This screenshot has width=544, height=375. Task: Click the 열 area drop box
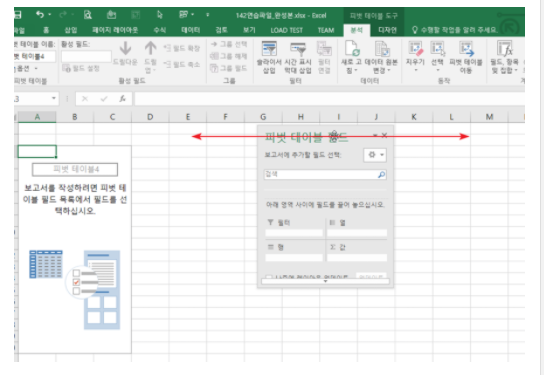click(357, 233)
